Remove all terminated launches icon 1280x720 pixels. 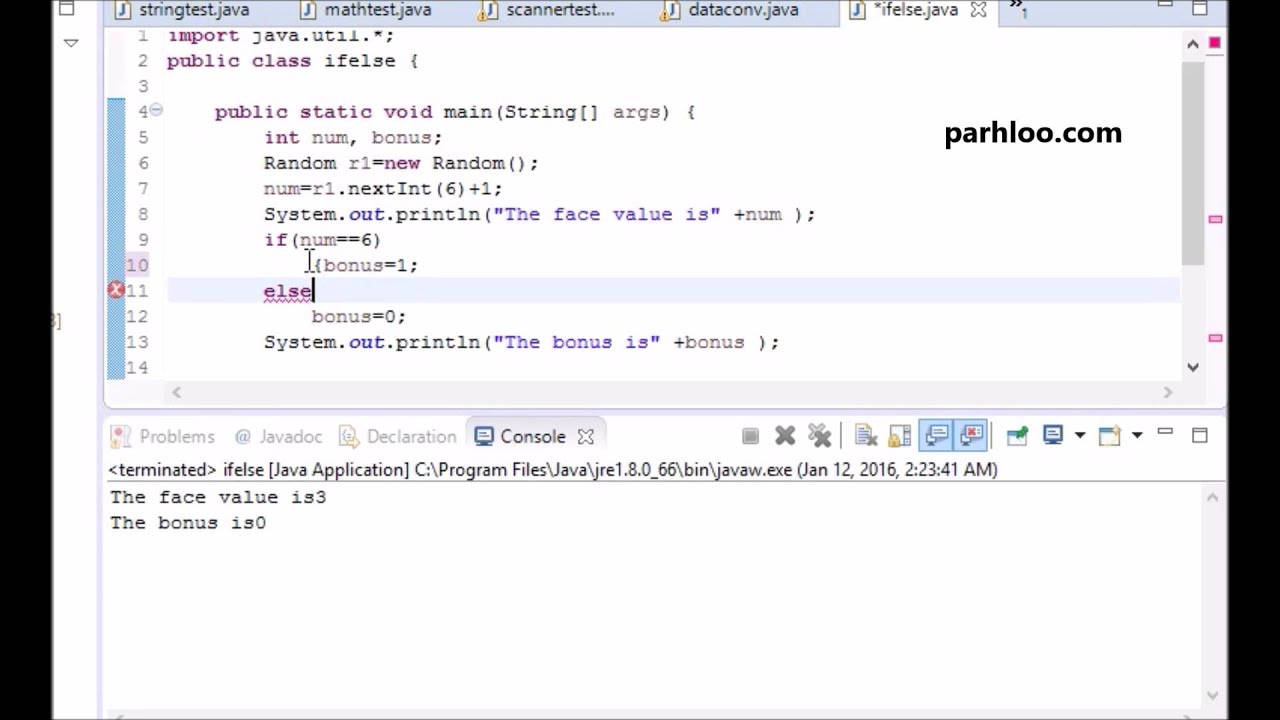pyautogui.click(x=820, y=436)
